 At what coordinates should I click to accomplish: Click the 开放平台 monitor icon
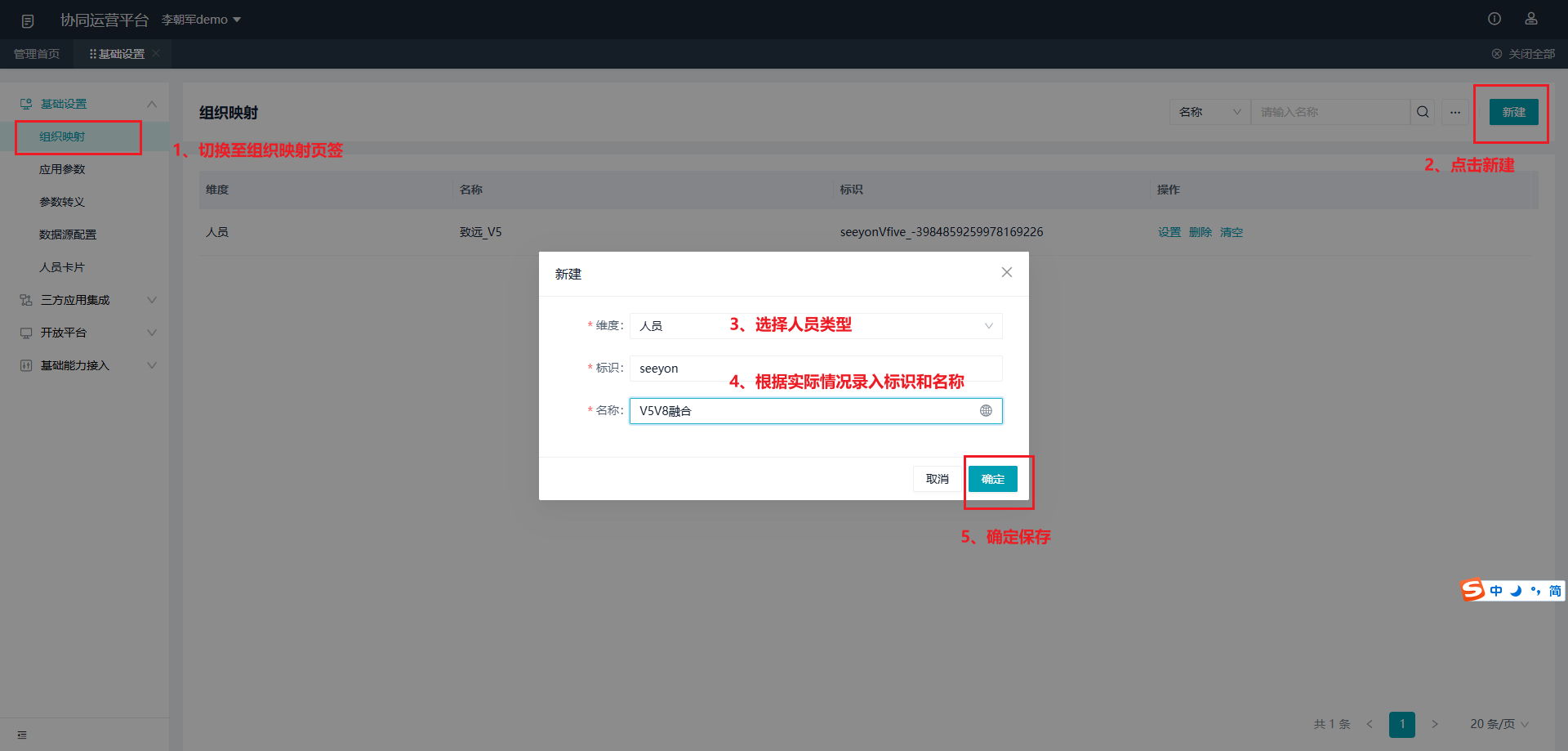pyautogui.click(x=26, y=333)
